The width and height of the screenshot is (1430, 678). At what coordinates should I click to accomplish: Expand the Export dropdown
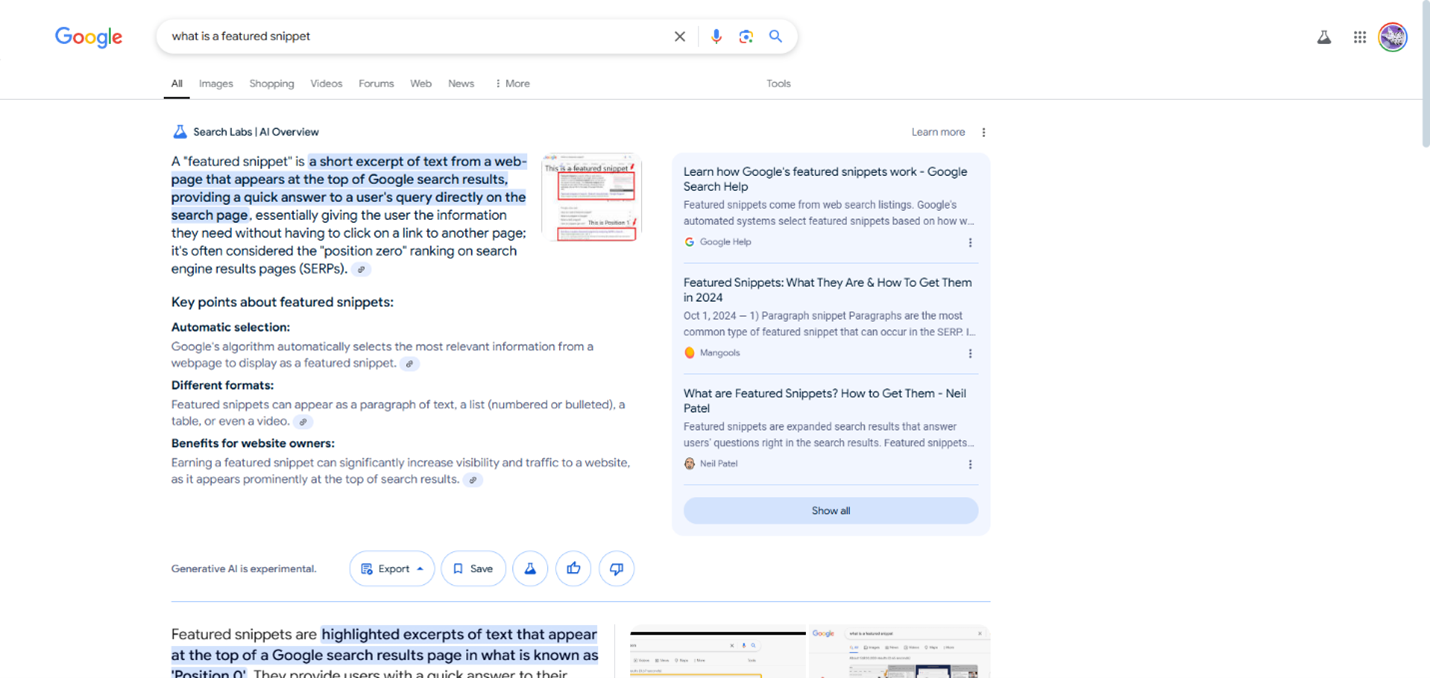[392, 569]
